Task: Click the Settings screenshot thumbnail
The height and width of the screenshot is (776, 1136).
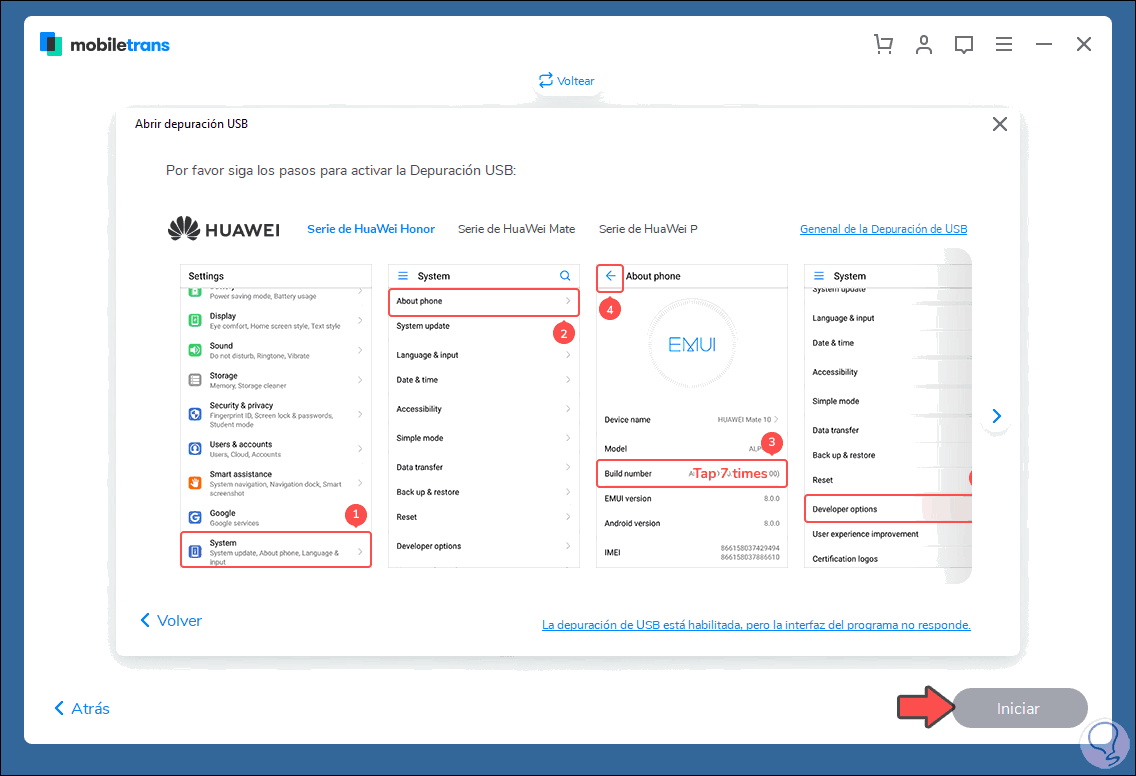Action: pyautogui.click(x=275, y=416)
